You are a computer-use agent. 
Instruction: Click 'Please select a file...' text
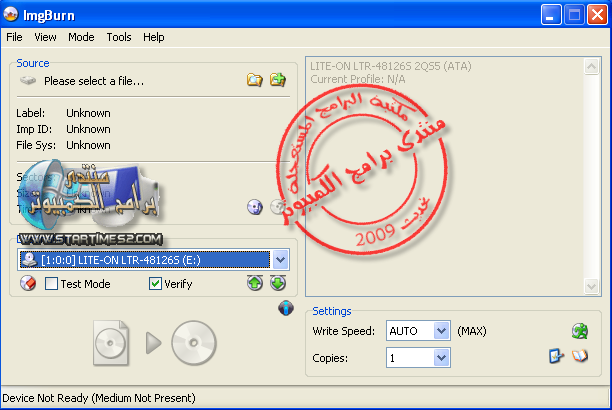[94, 81]
